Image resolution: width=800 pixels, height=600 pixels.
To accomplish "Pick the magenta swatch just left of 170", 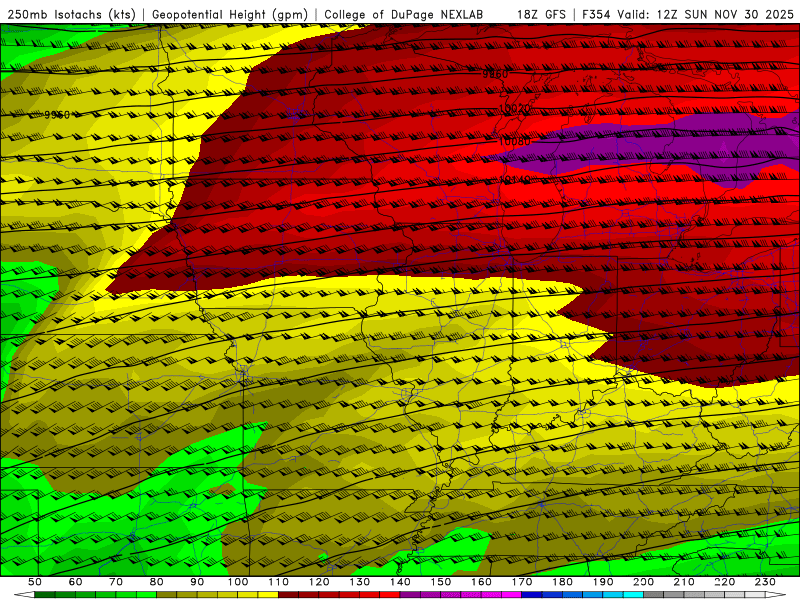I will pyautogui.click(x=512, y=595).
